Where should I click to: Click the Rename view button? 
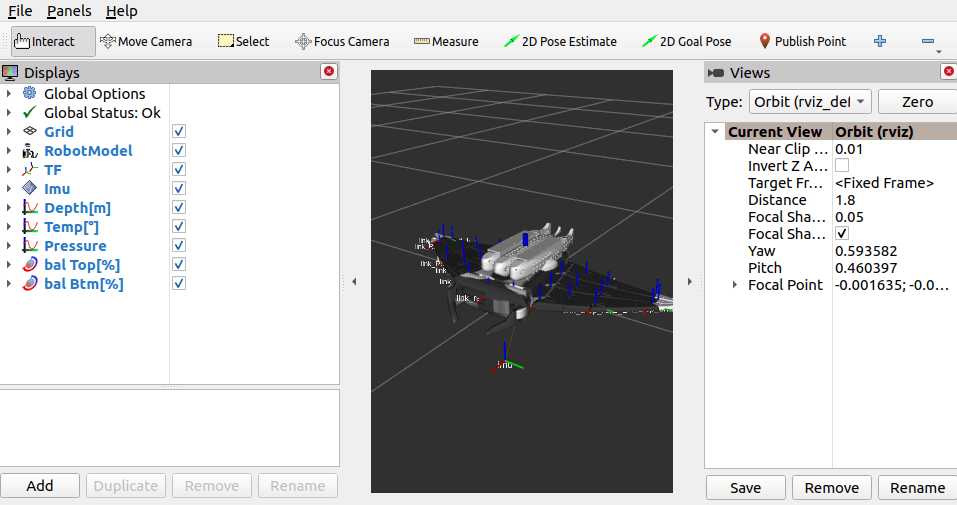[917, 488]
